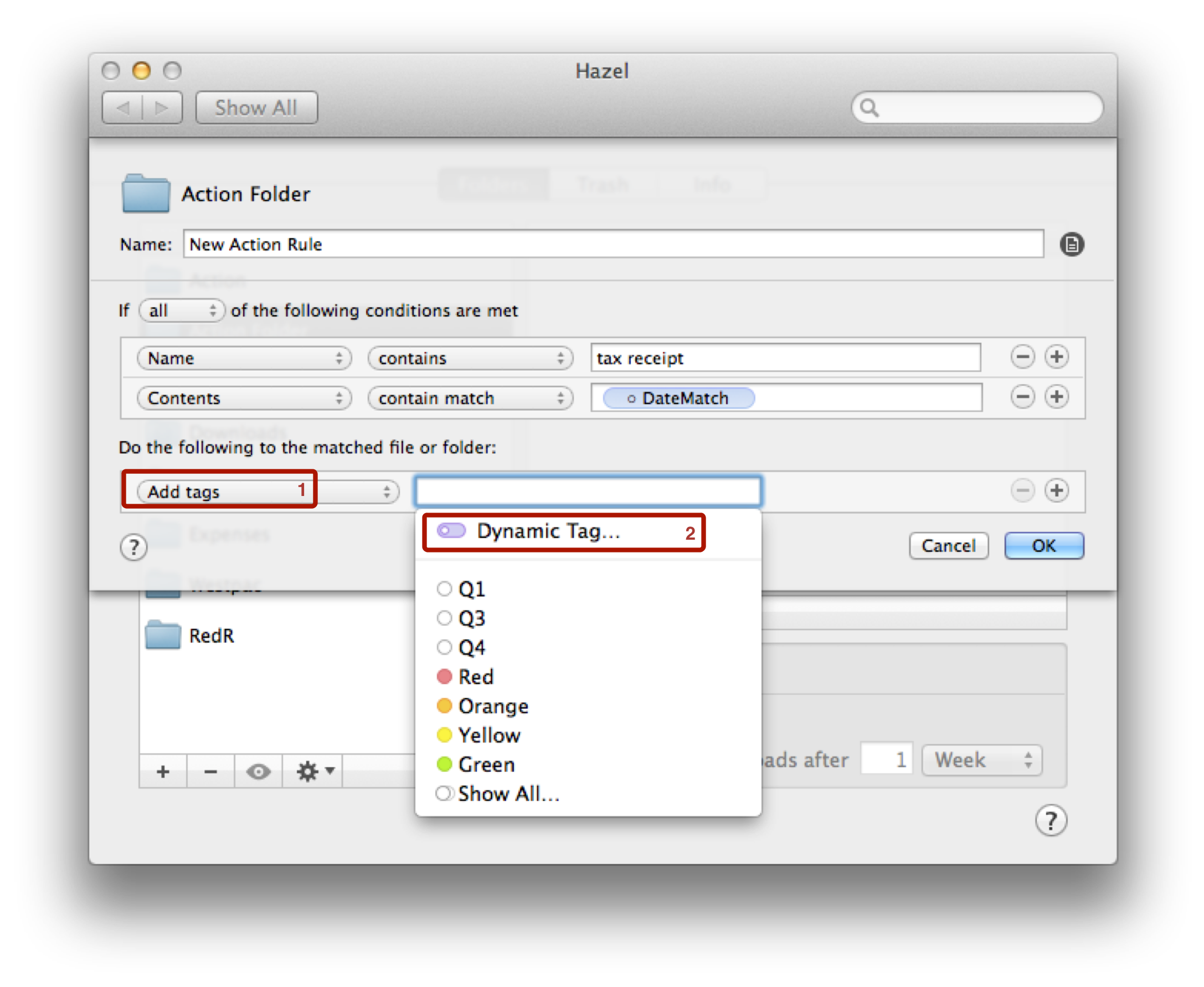Click into the toolbar search field
The width and height of the screenshot is (1204, 987).
(x=976, y=107)
